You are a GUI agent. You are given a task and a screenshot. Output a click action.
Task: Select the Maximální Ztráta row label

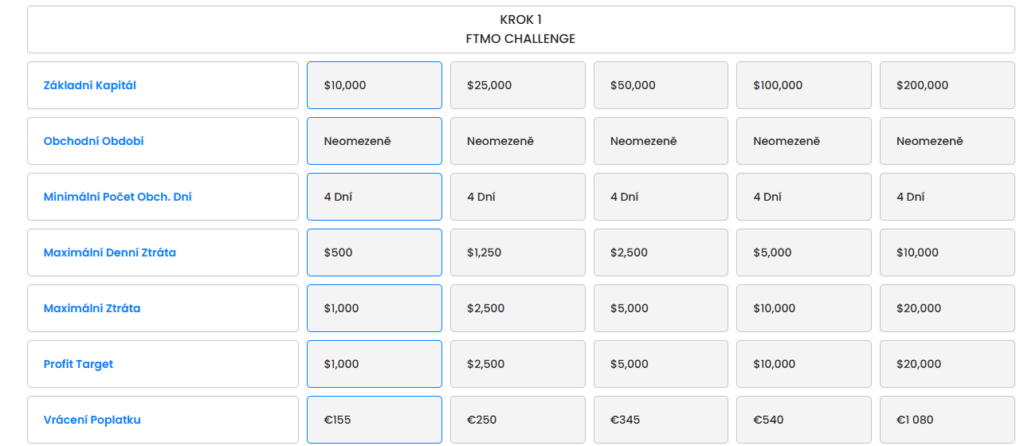pos(162,308)
